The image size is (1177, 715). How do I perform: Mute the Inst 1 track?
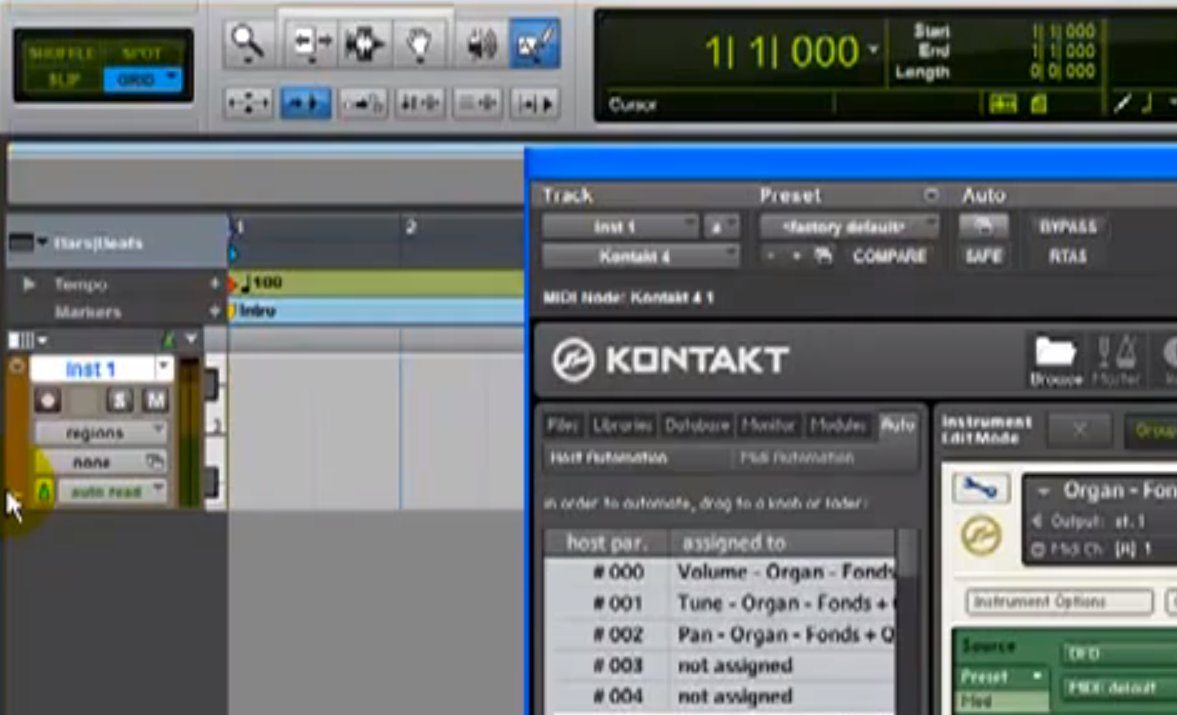pos(154,401)
